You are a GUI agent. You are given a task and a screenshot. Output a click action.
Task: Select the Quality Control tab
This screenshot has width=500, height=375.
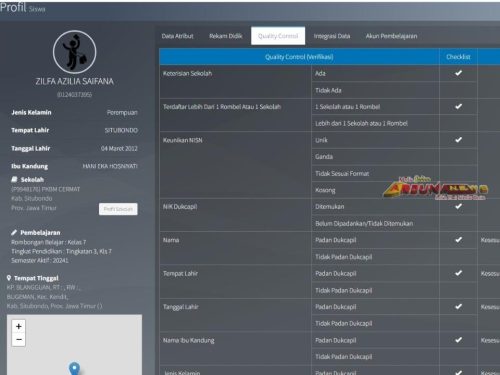(278, 36)
